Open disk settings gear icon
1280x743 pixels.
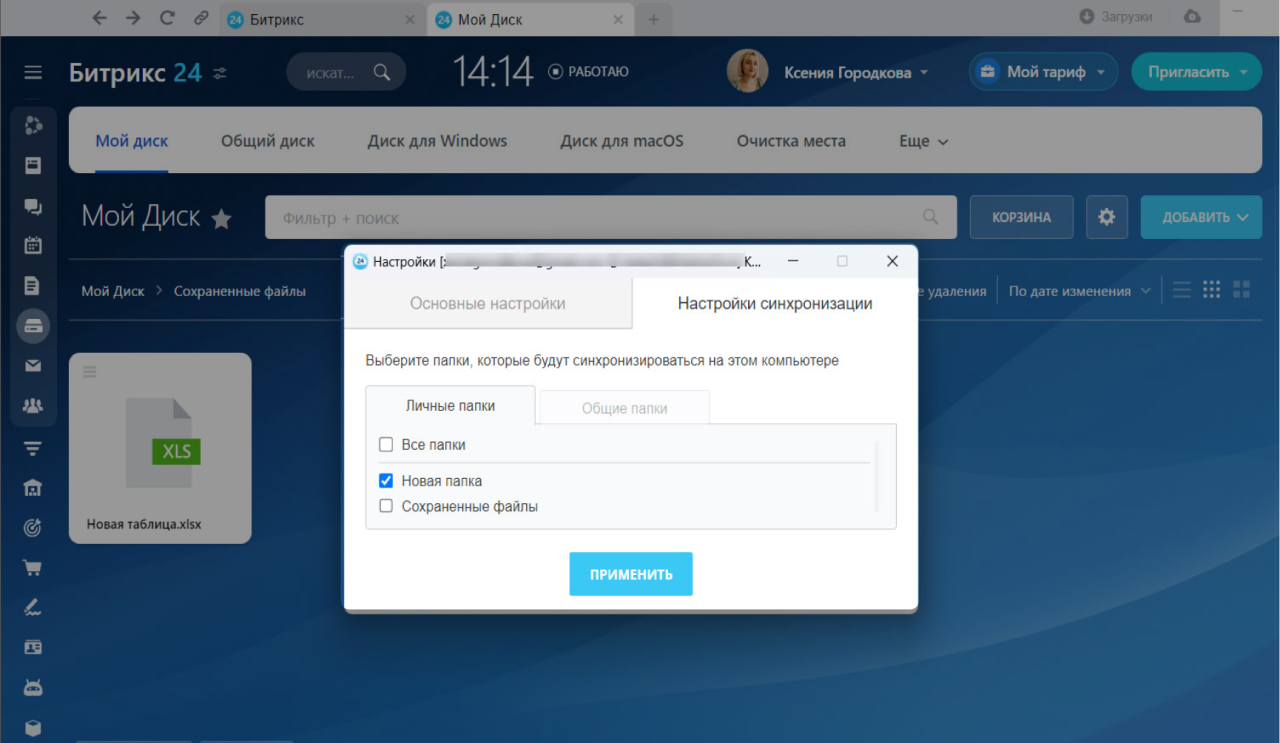click(1106, 217)
